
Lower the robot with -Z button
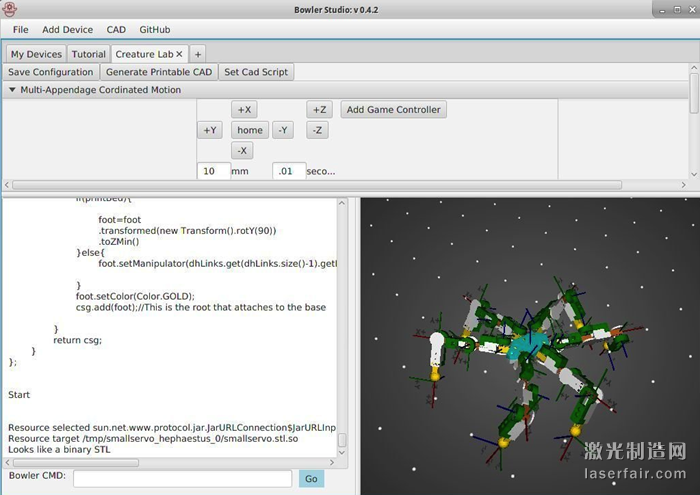(316, 130)
